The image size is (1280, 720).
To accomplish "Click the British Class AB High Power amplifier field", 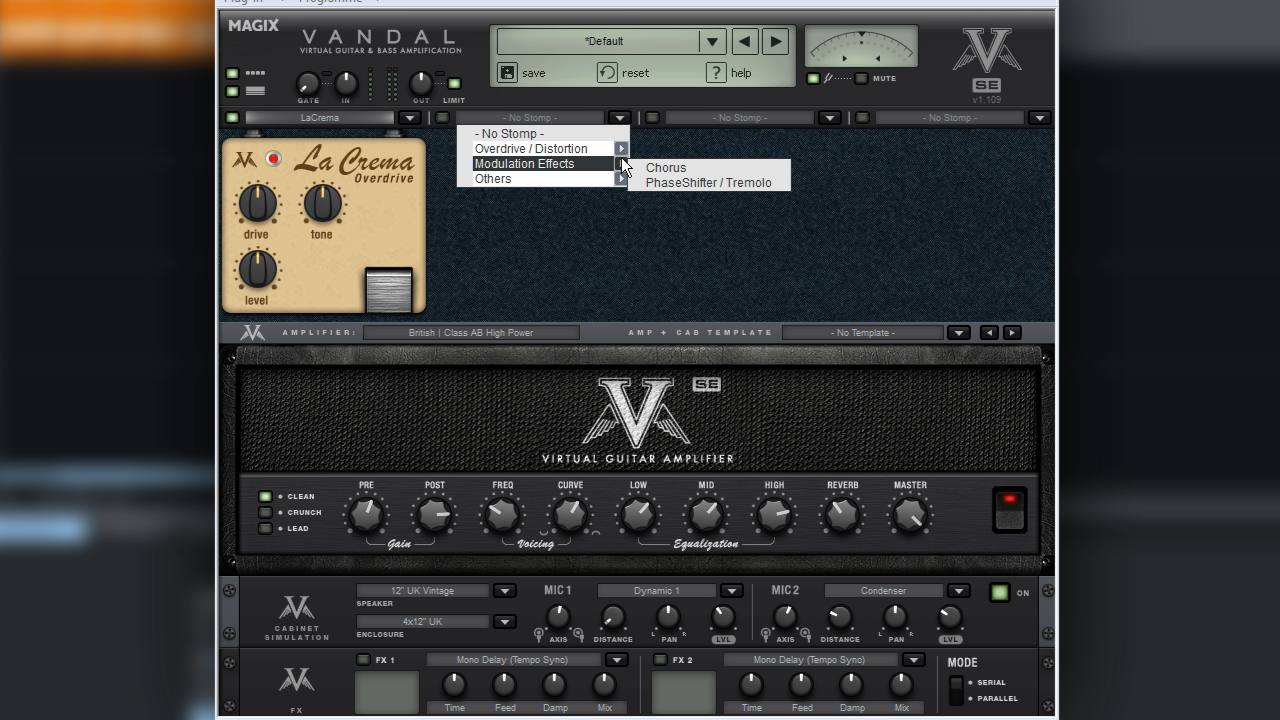I will click(x=471, y=332).
